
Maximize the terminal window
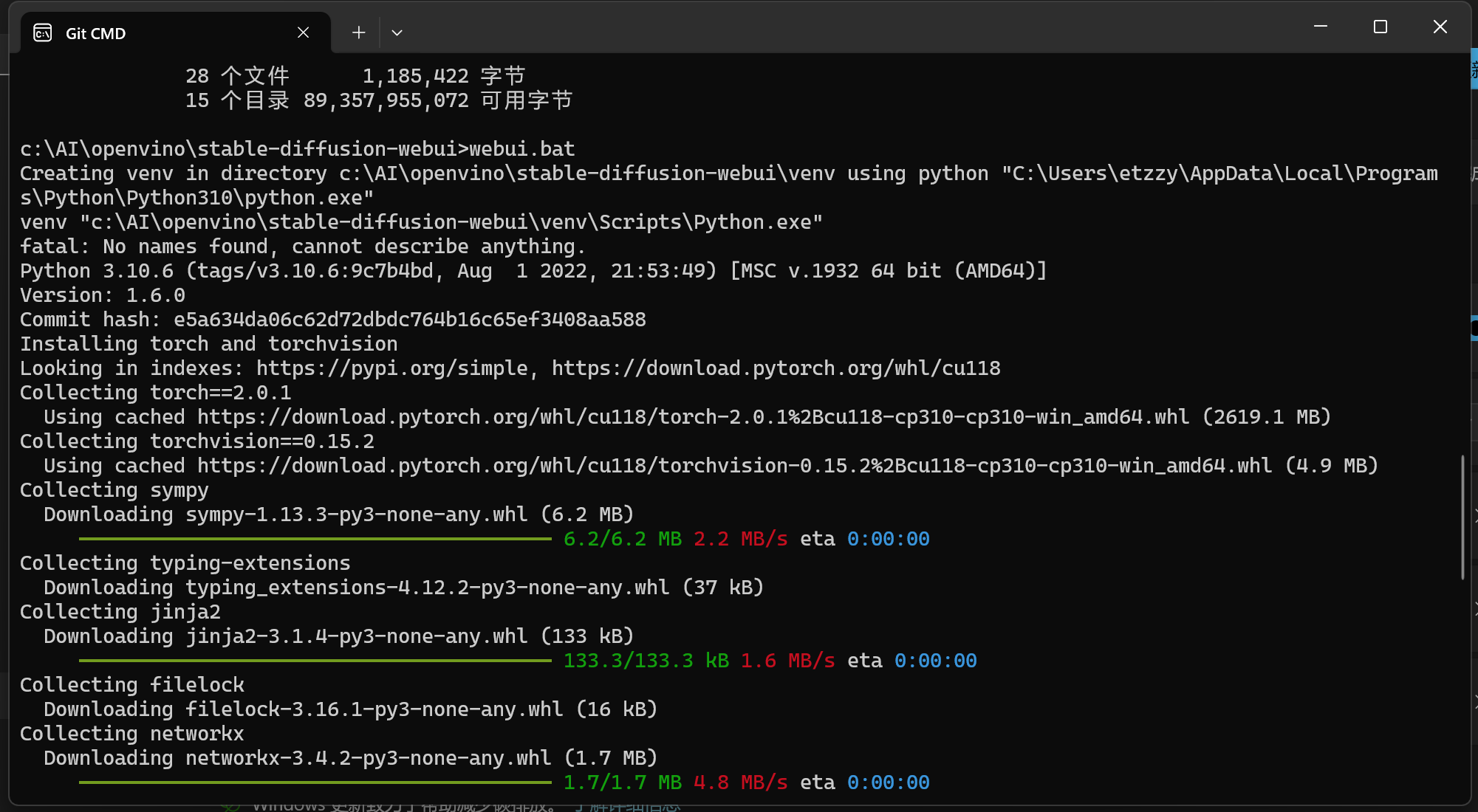[x=1381, y=27]
